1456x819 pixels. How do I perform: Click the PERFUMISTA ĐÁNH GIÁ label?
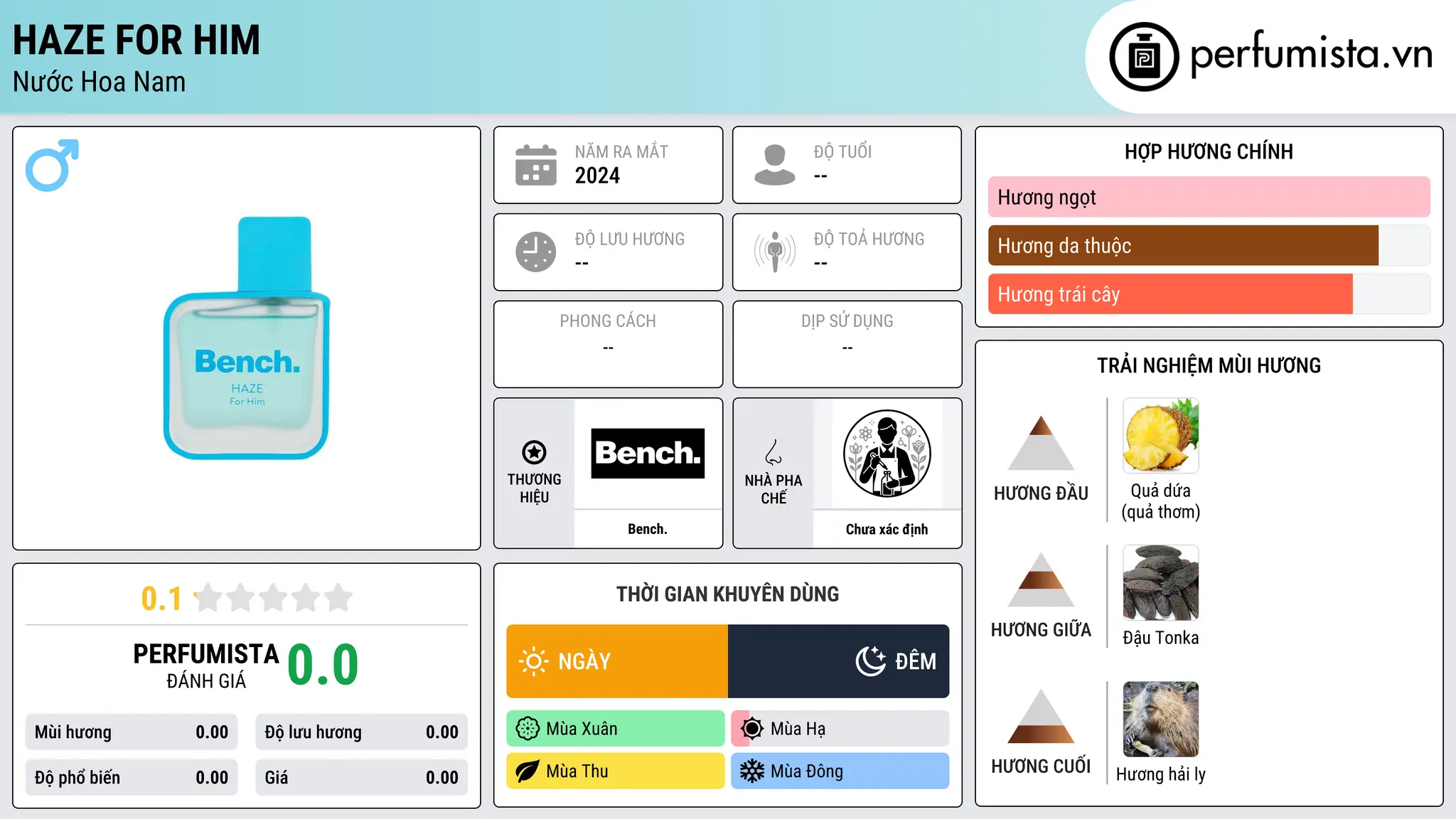[x=206, y=665]
